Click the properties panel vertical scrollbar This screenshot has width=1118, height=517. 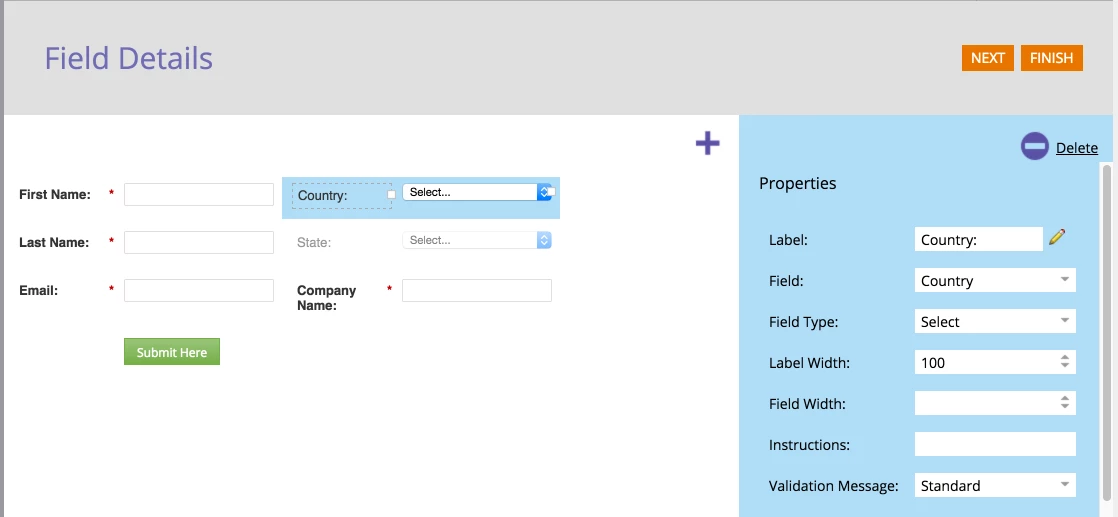(1107, 335)
